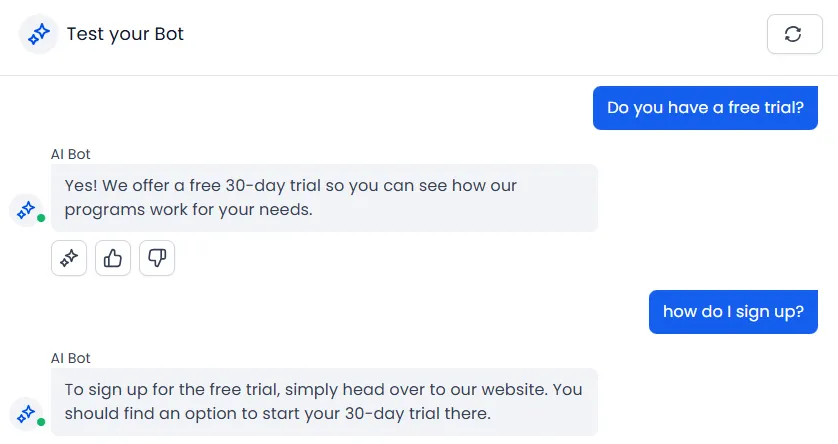The image size is (838, 444).
Task: Click the bot avatar beside the sign-up reply
Action: coord(26,412)
